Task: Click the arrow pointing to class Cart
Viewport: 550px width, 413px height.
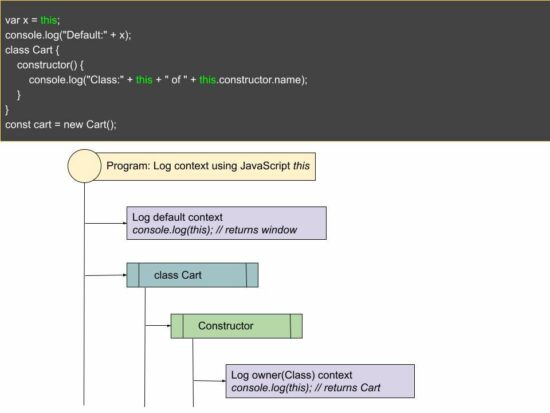Action: [105, 275]
